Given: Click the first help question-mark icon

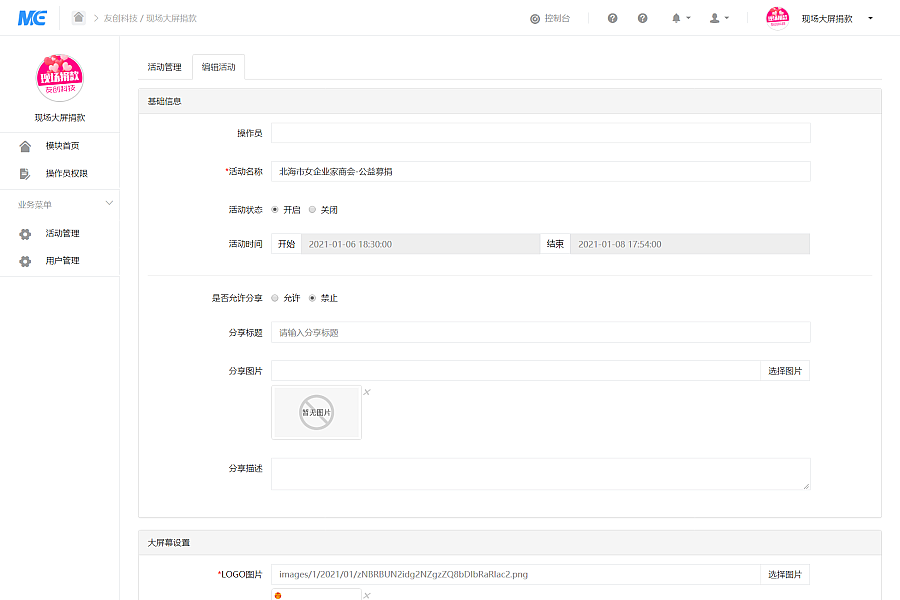Looking at the screenshot, I should coord(612,18).
